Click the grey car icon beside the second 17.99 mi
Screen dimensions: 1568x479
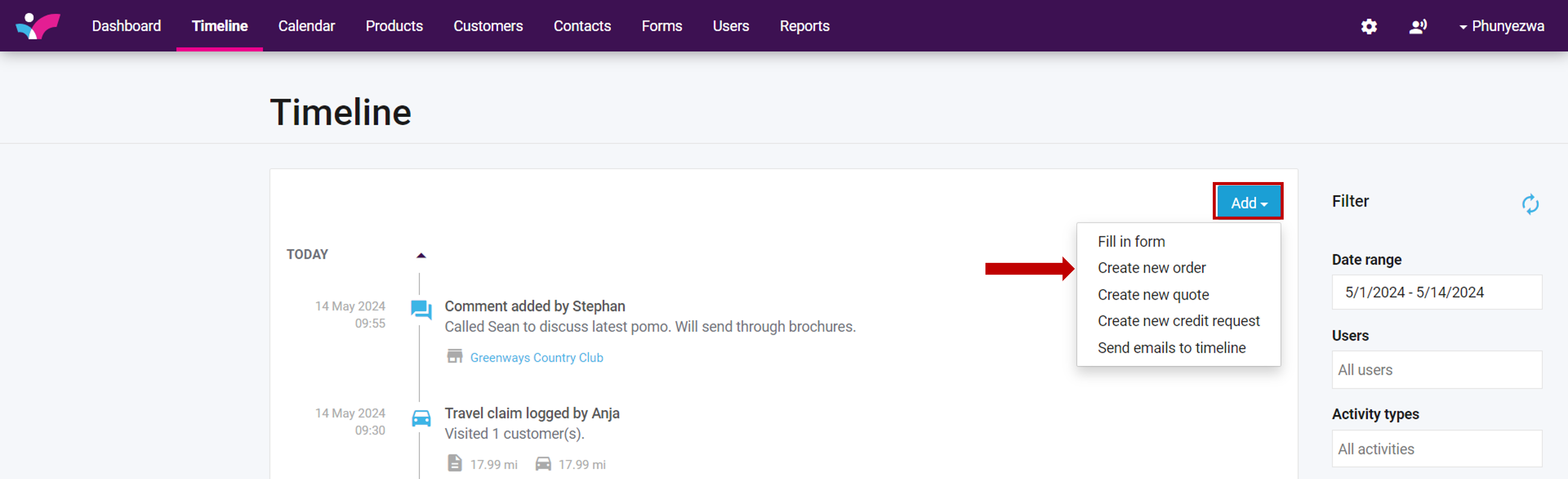(x=543, y=464)
